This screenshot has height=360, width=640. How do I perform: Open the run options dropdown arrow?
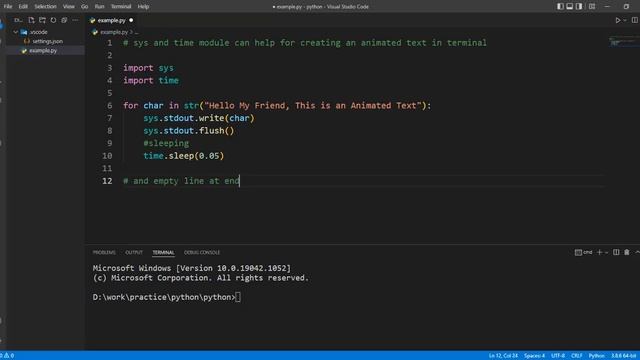pyautogui.click(x=624, y=20)
